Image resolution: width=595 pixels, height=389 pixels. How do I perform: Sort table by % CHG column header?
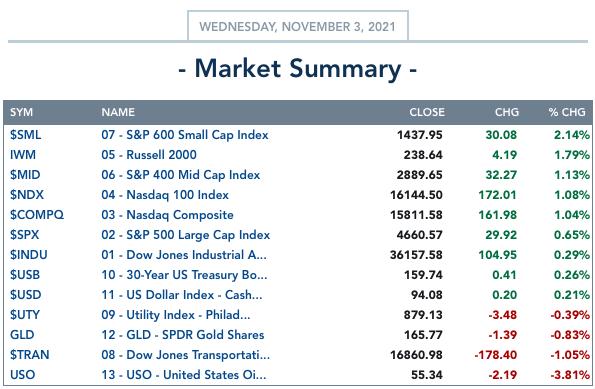567,112
